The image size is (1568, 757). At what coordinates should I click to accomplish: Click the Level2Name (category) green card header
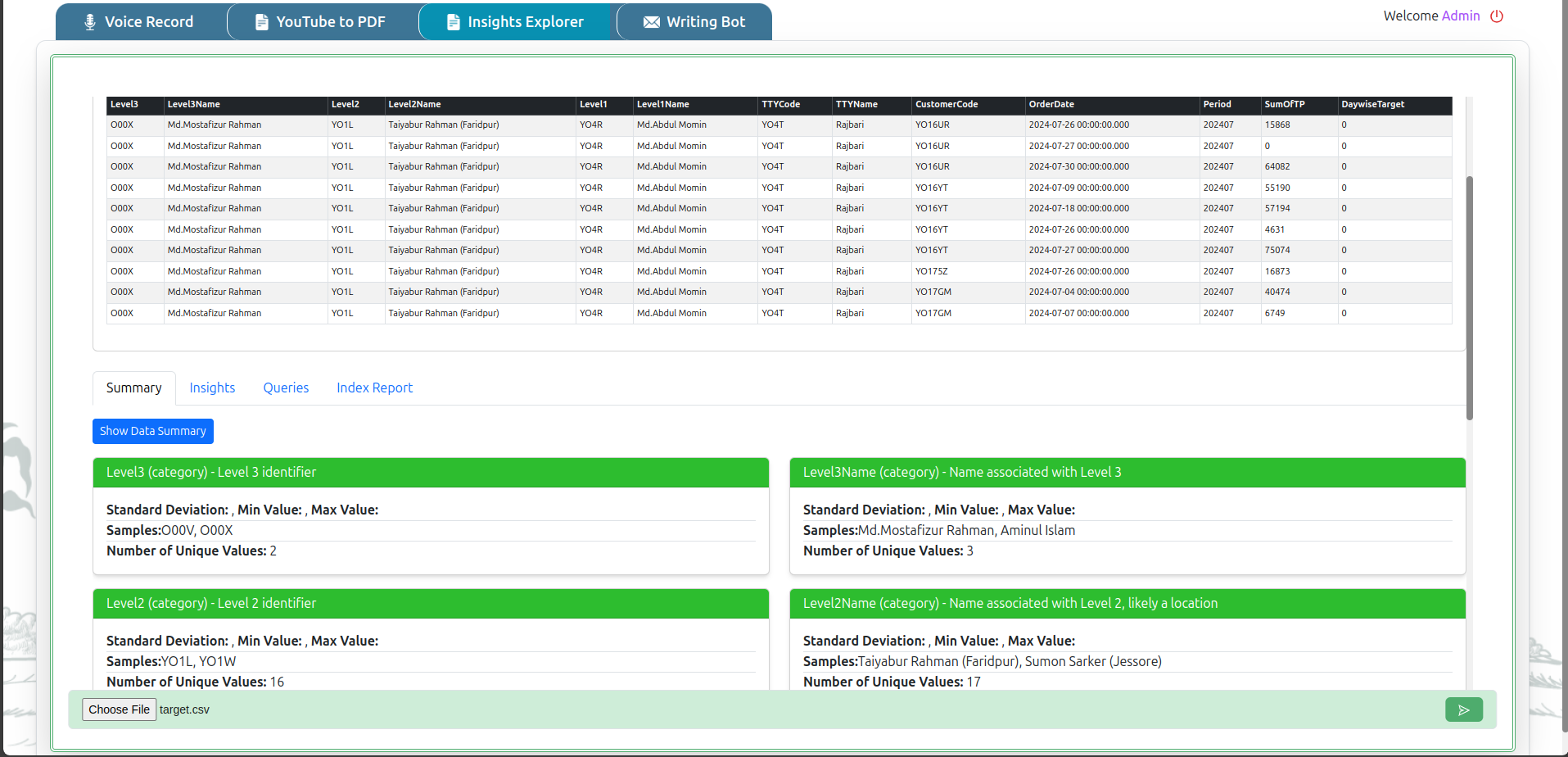(1127, 603)
